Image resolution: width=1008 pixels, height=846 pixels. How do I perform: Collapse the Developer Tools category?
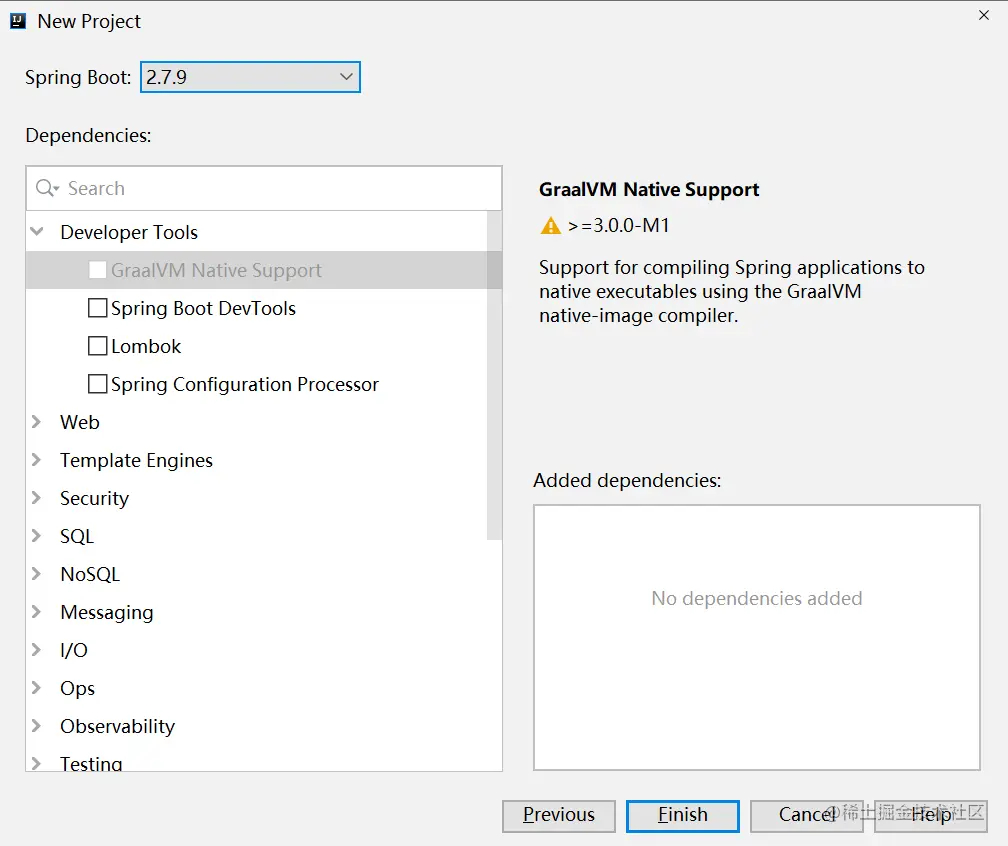pos(37,232)
